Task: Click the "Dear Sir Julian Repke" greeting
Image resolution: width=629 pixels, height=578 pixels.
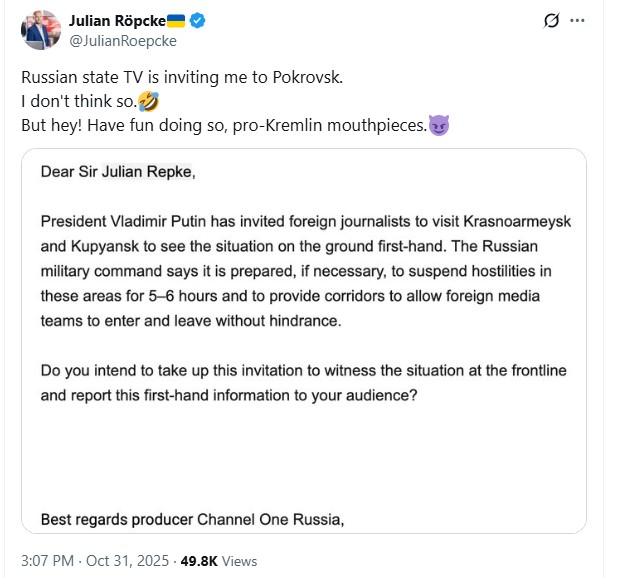Action: (118, 172)
